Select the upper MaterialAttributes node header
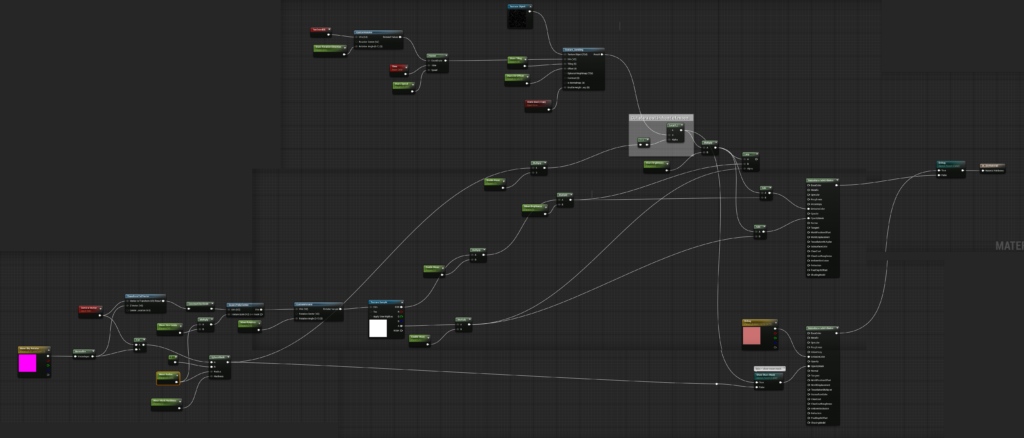Viewport: 1024px width, 438px height. coord(823,180)
